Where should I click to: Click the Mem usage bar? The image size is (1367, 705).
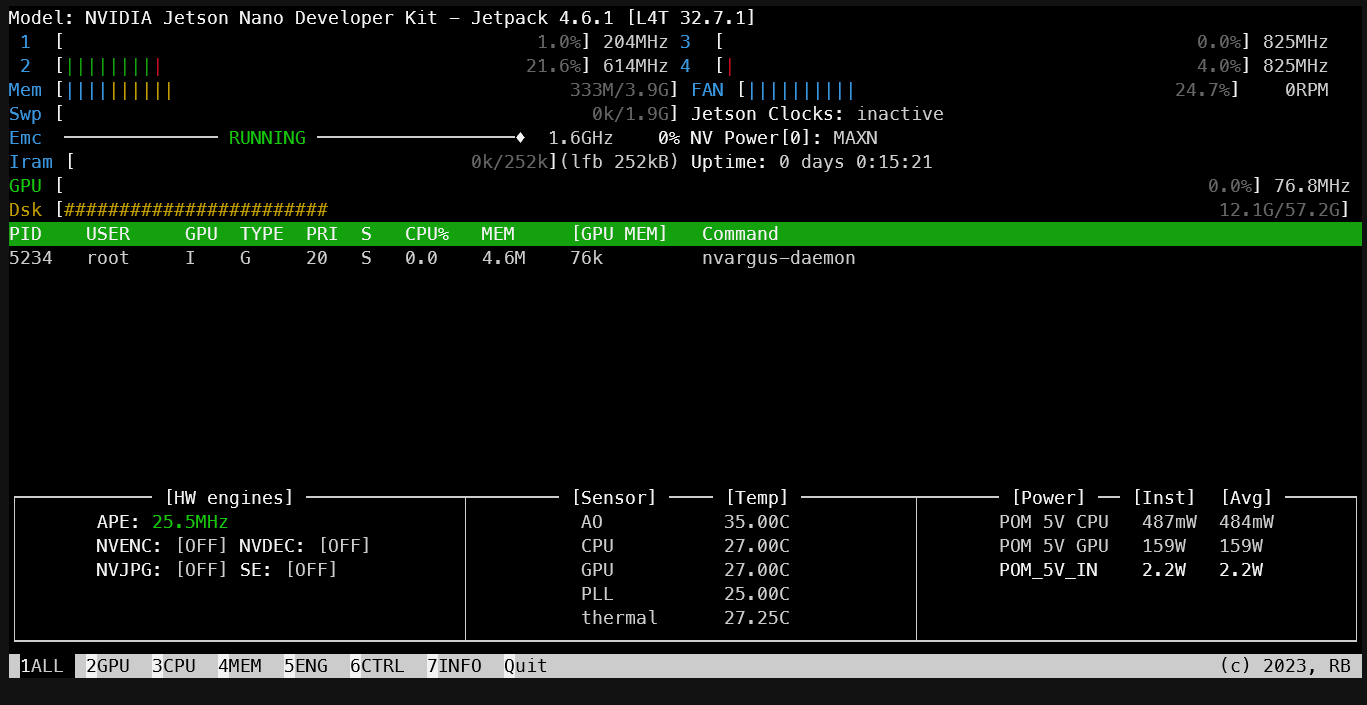[x=365, y=90]
